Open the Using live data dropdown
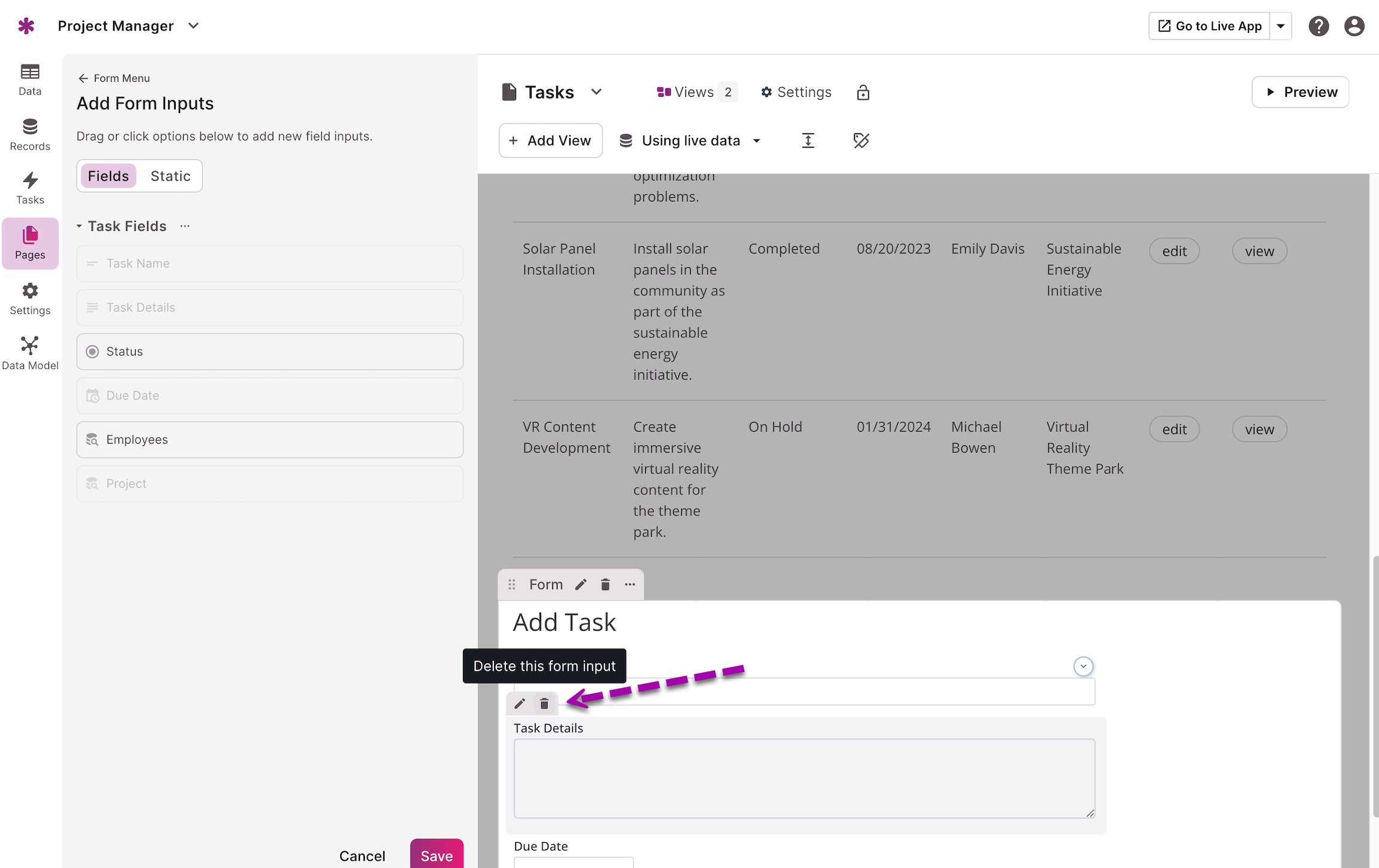1379x868 pixels. (691, 140)
